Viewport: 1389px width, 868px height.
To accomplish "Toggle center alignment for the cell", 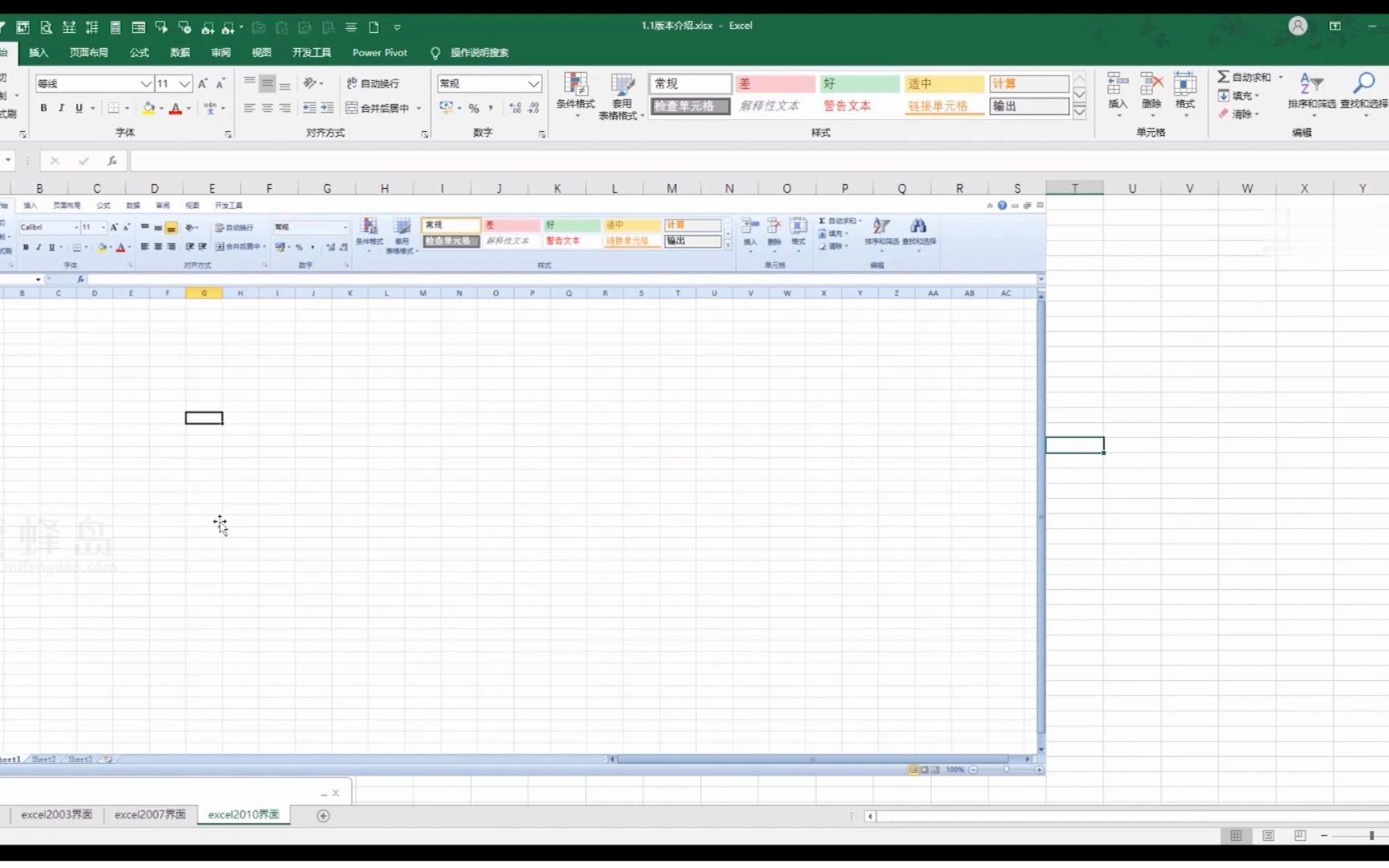I will click(266, 108).
